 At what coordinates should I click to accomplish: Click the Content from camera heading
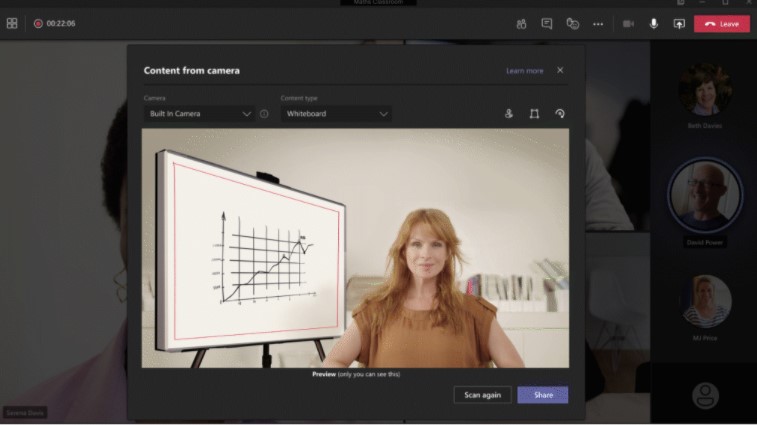click(x=192, y=71)
